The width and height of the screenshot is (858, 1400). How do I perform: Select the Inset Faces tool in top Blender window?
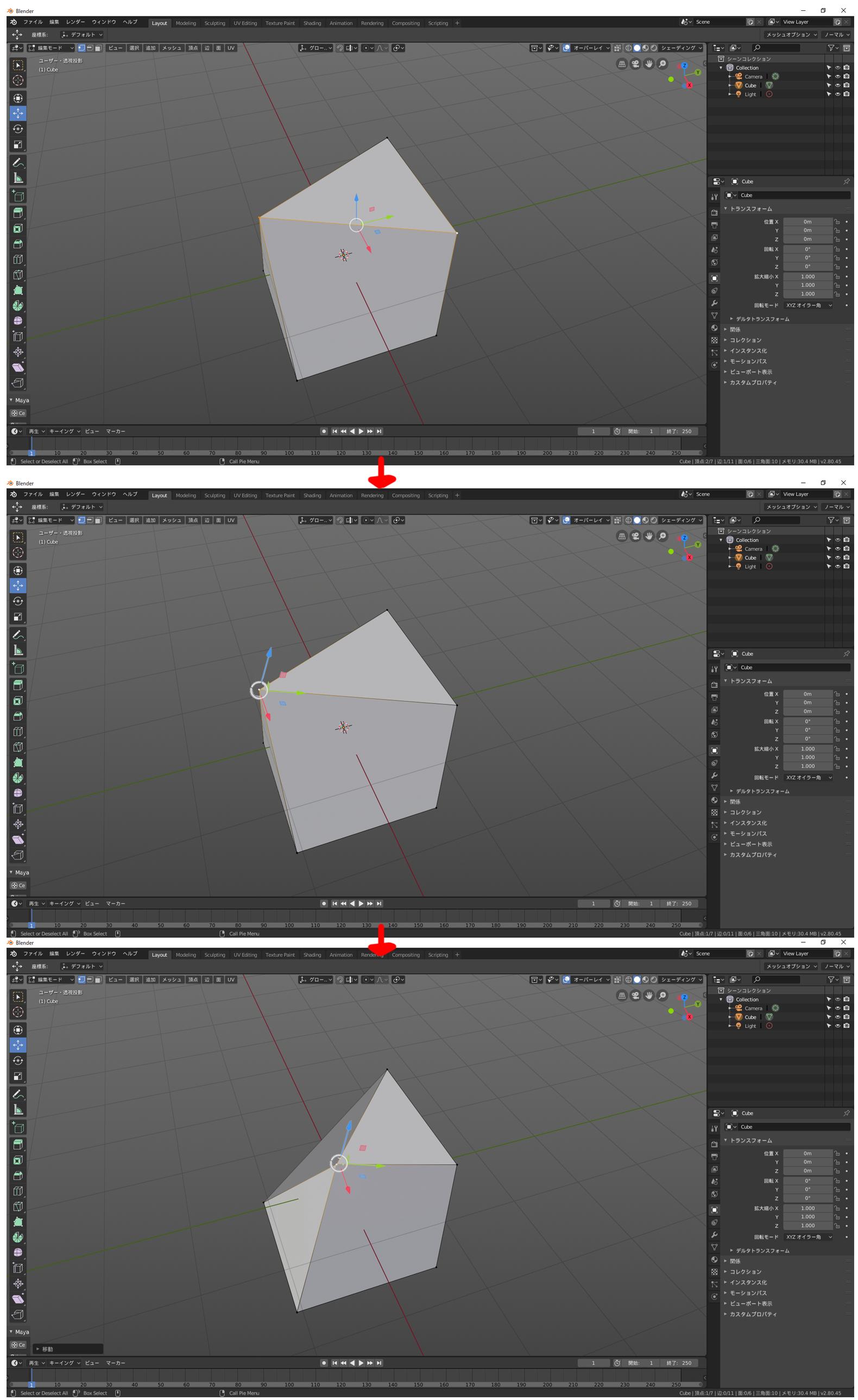pyautogui.click(x=17, y=229)
